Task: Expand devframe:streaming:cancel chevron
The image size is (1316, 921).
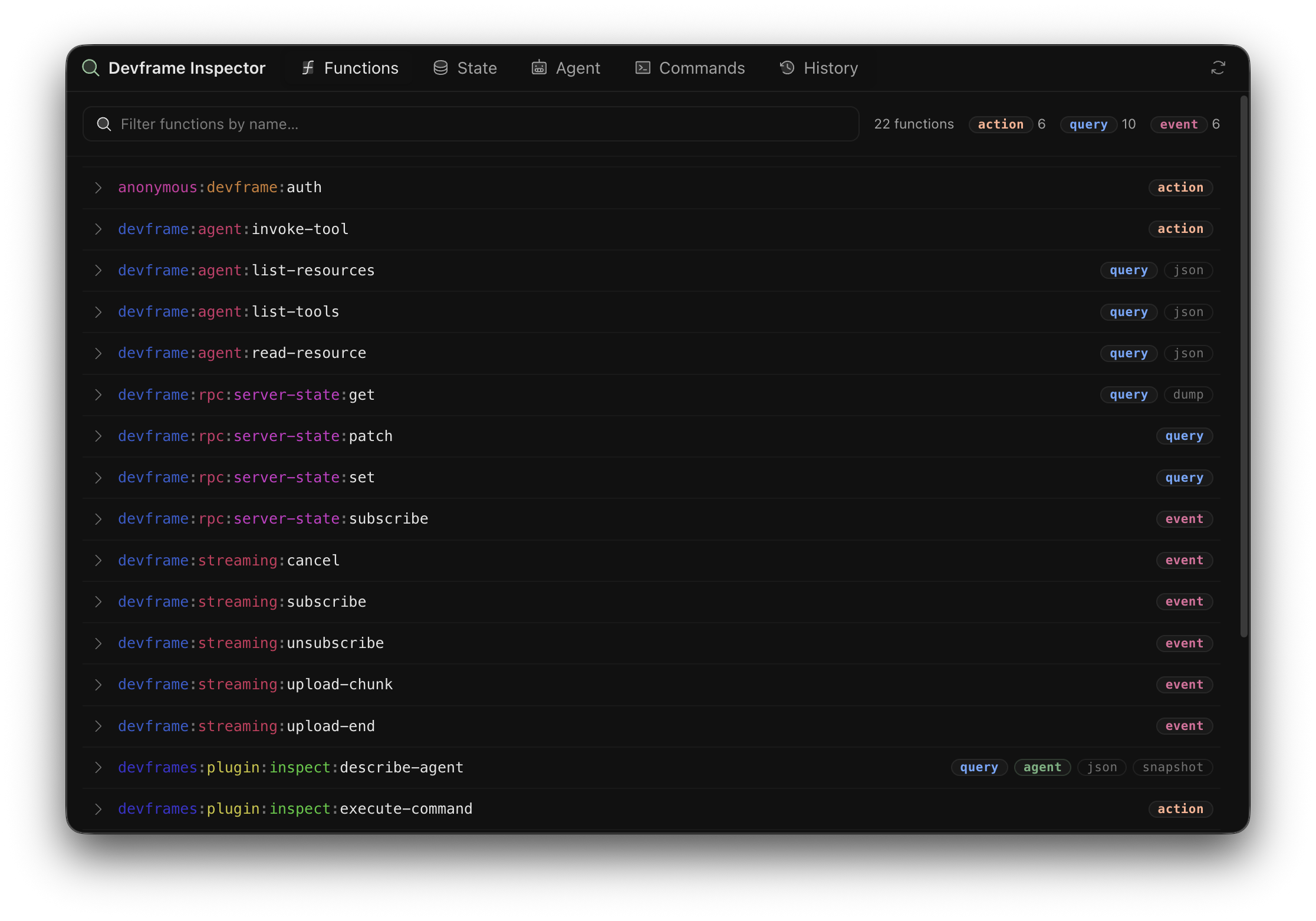Action: (x=98, y=560)
